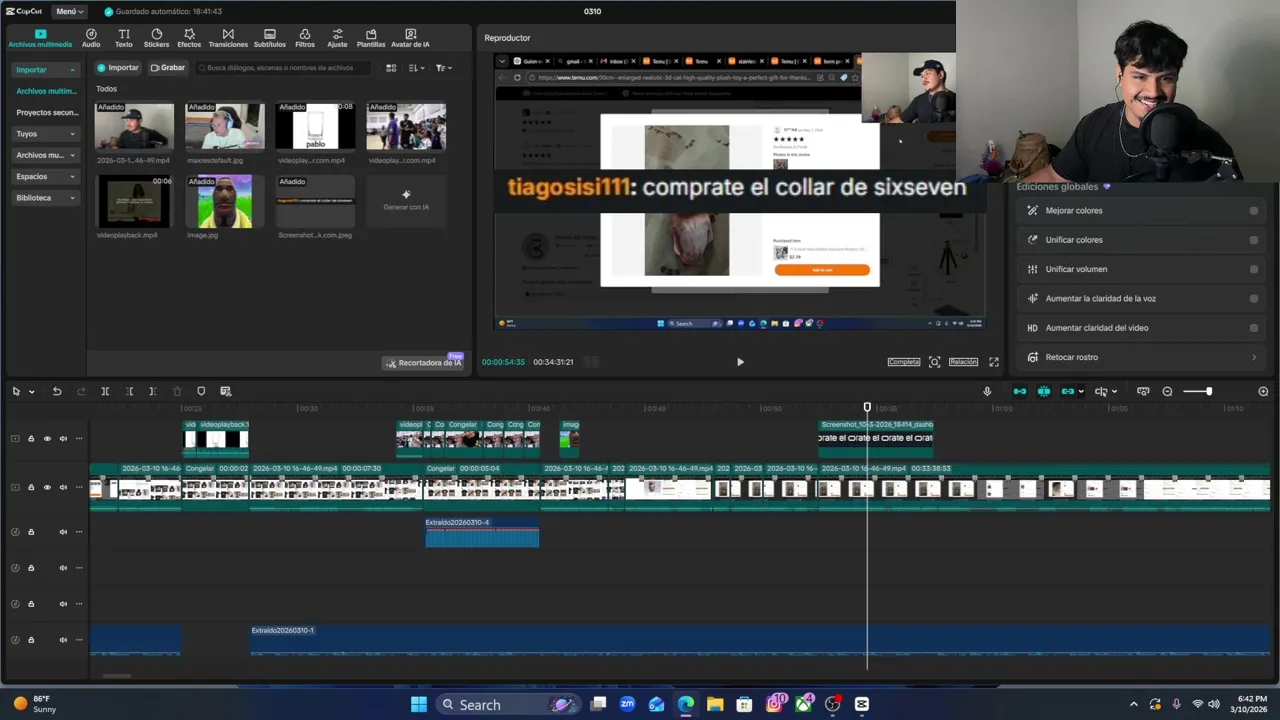Focus the media search field
This screenshot has width=1280, height=720.
pos(283,68)
